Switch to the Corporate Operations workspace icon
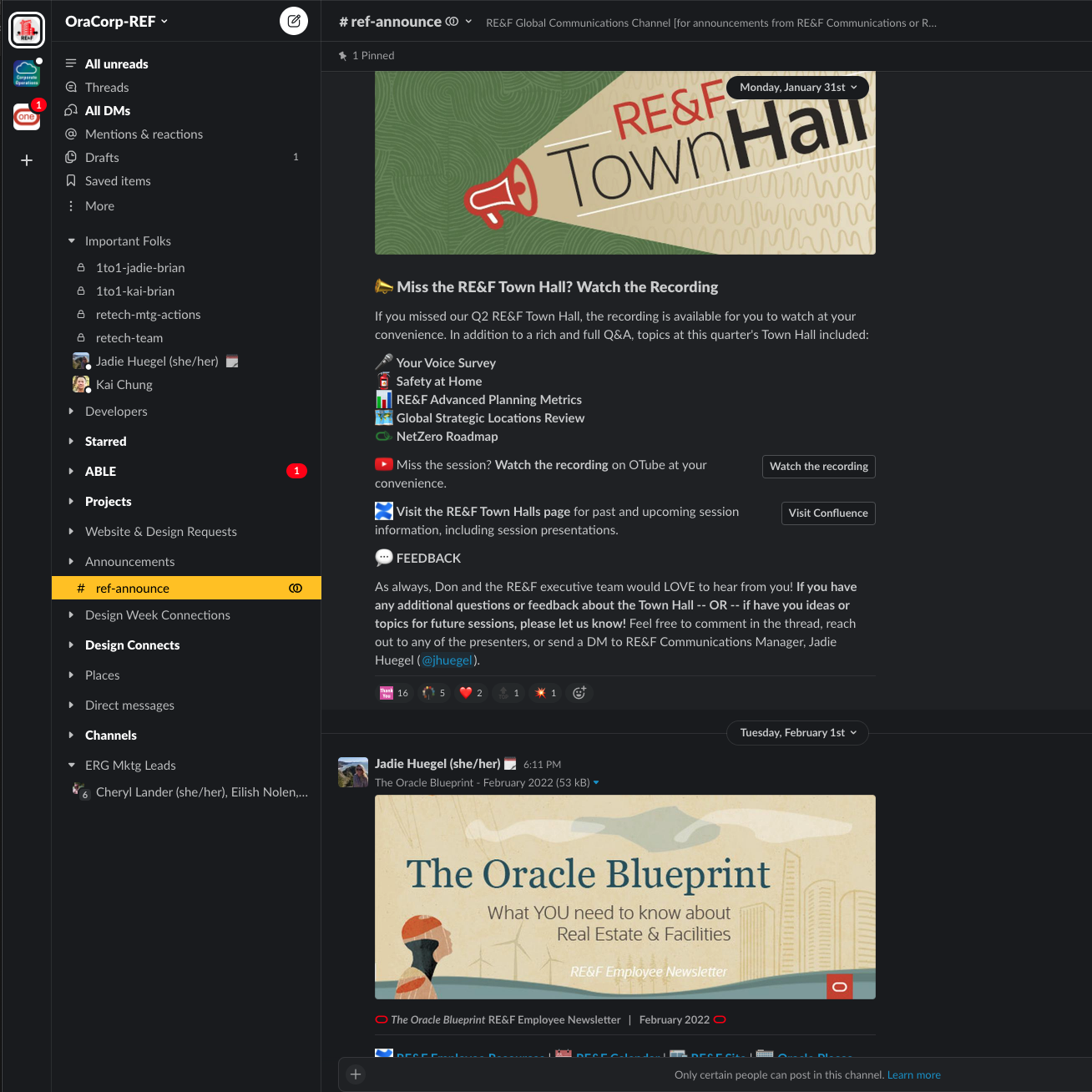Image resolution: width=1092 pixels, height=1092 pixels. pos(27,73)
